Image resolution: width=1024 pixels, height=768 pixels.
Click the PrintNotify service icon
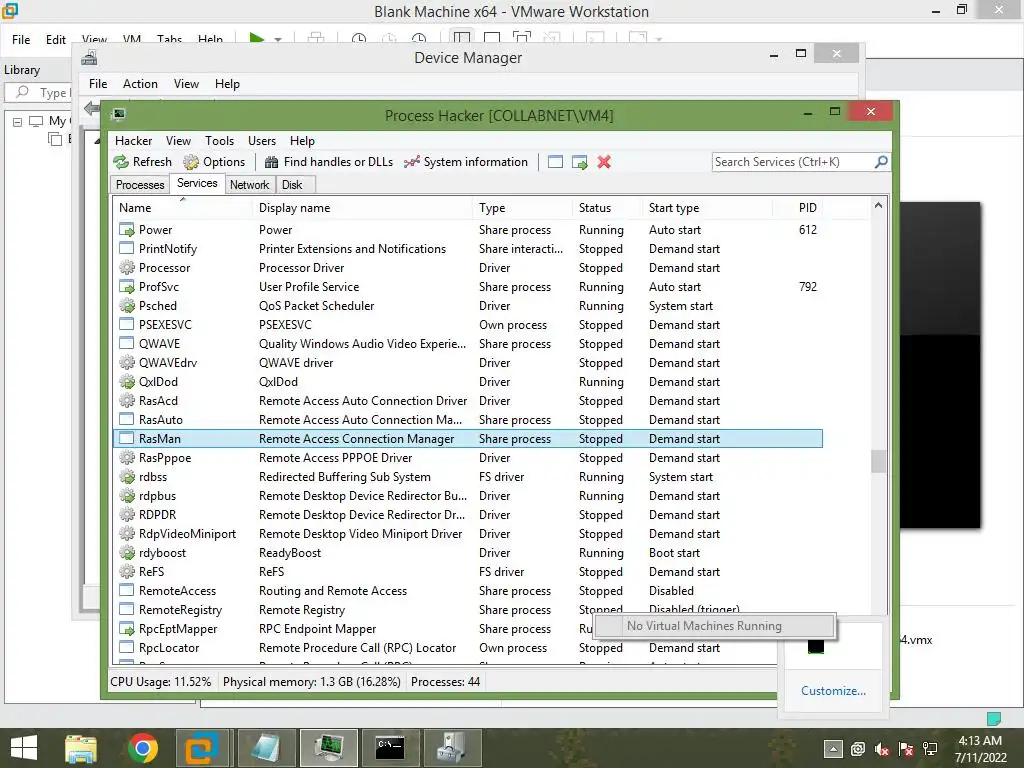pyautogui.click(x=127, y=249)
